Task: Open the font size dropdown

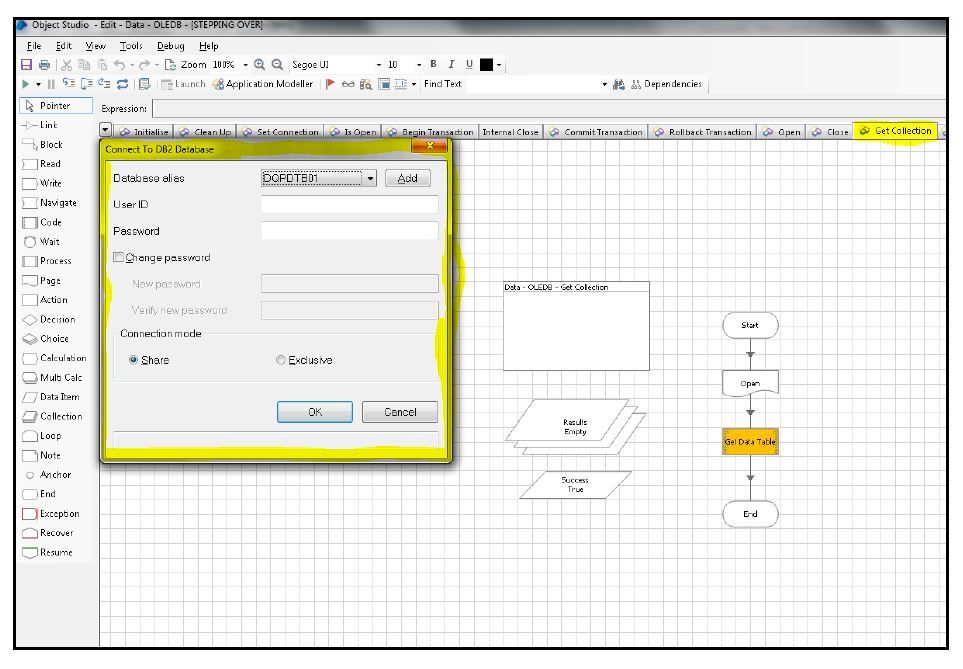Action: click(419, 65)
